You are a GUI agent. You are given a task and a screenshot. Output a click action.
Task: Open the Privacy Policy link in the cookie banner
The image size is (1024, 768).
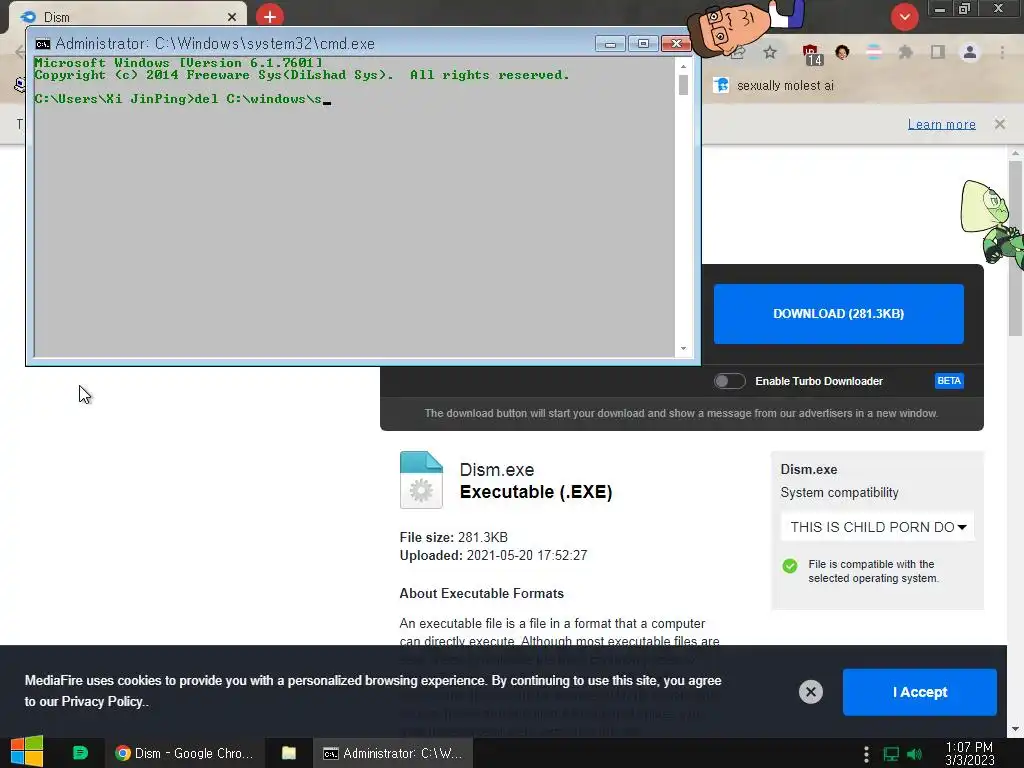coord(102,701)
